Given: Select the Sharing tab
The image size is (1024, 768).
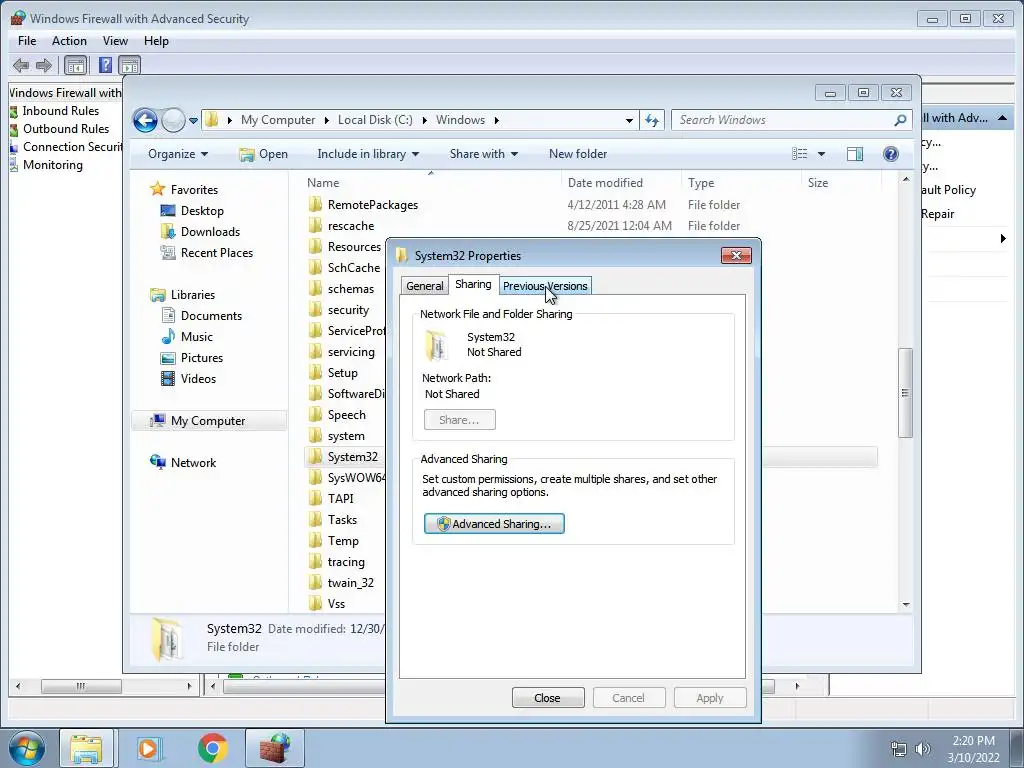Looking at the screenshot, I should coord(473,284).
